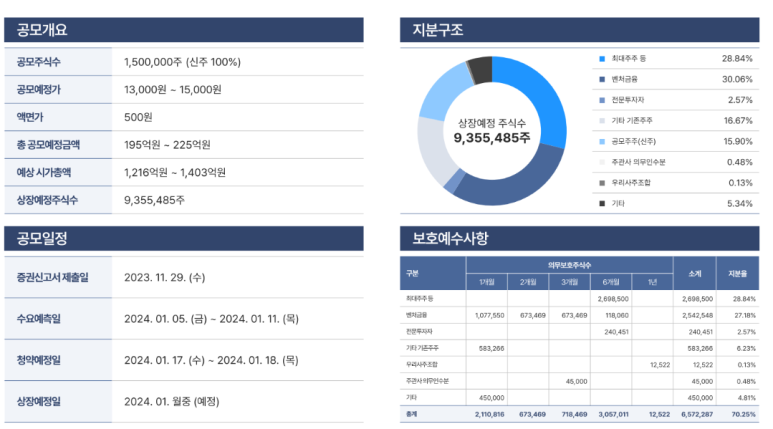Click the 2024. 01. 17. (수) date range

click(211, 360)
